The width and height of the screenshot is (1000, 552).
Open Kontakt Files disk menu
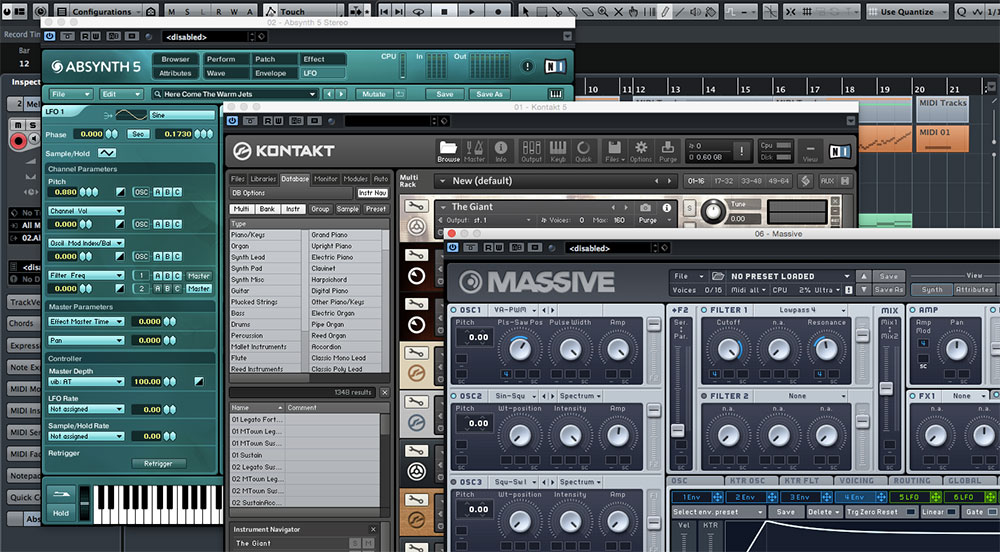point(614,151)
